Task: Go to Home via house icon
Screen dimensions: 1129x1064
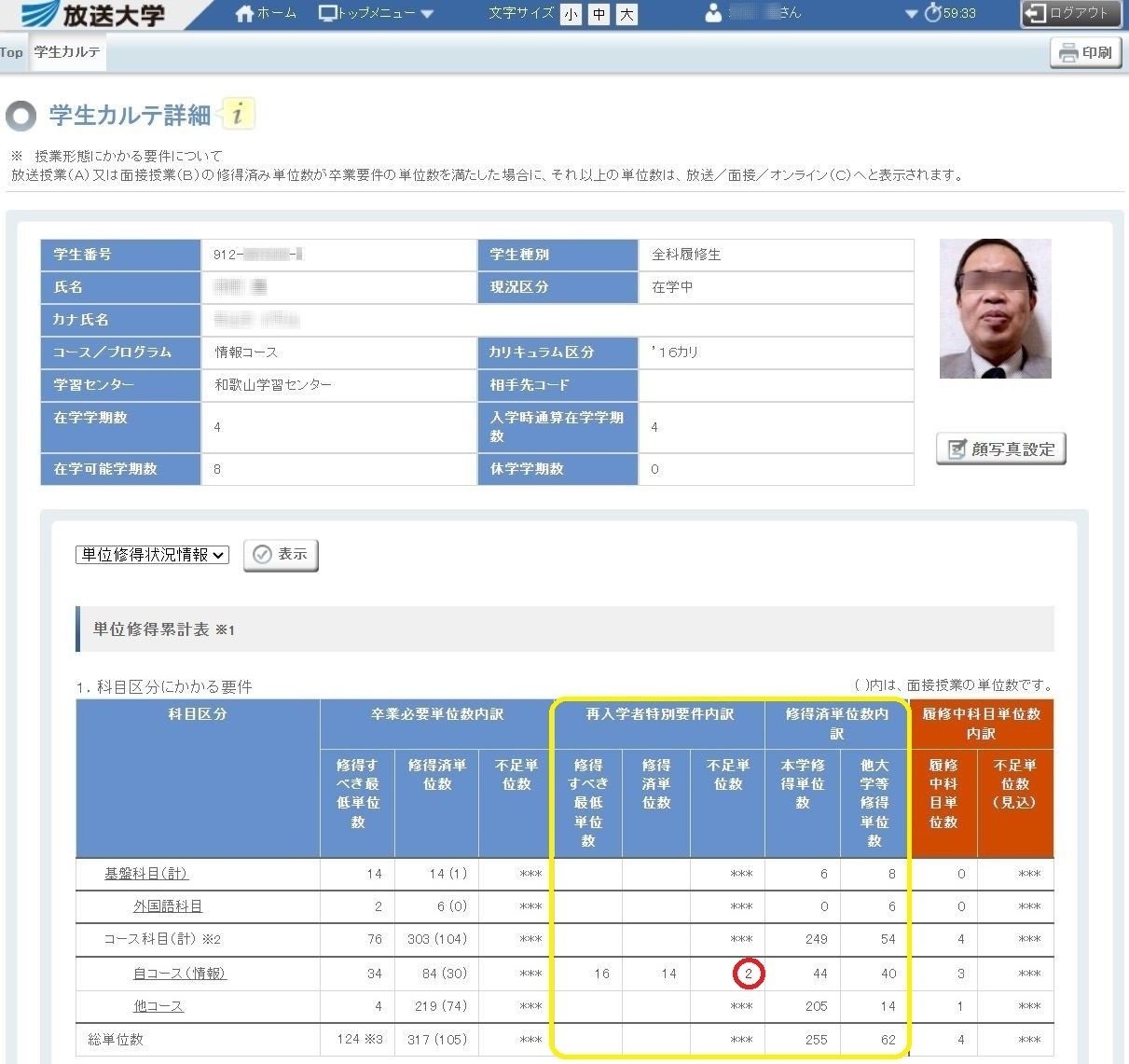Action: (245, 13)
